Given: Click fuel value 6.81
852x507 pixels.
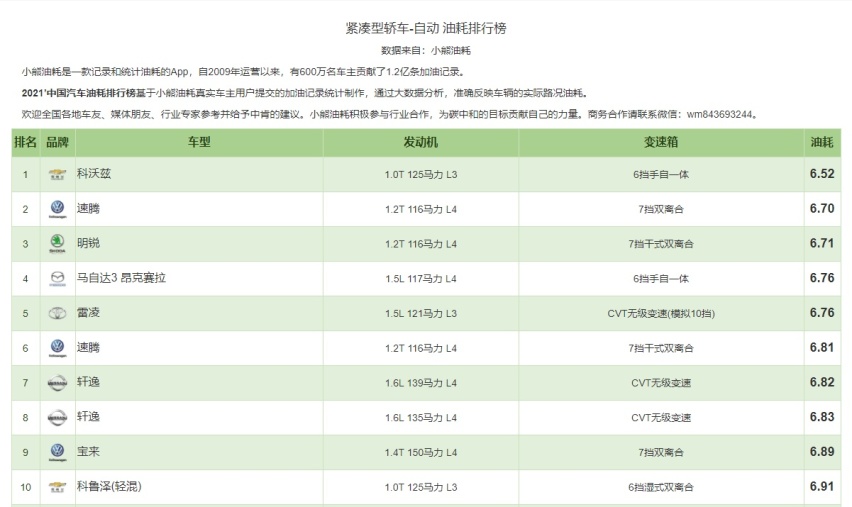Looking at the screenshot, I should coord(822,348).
